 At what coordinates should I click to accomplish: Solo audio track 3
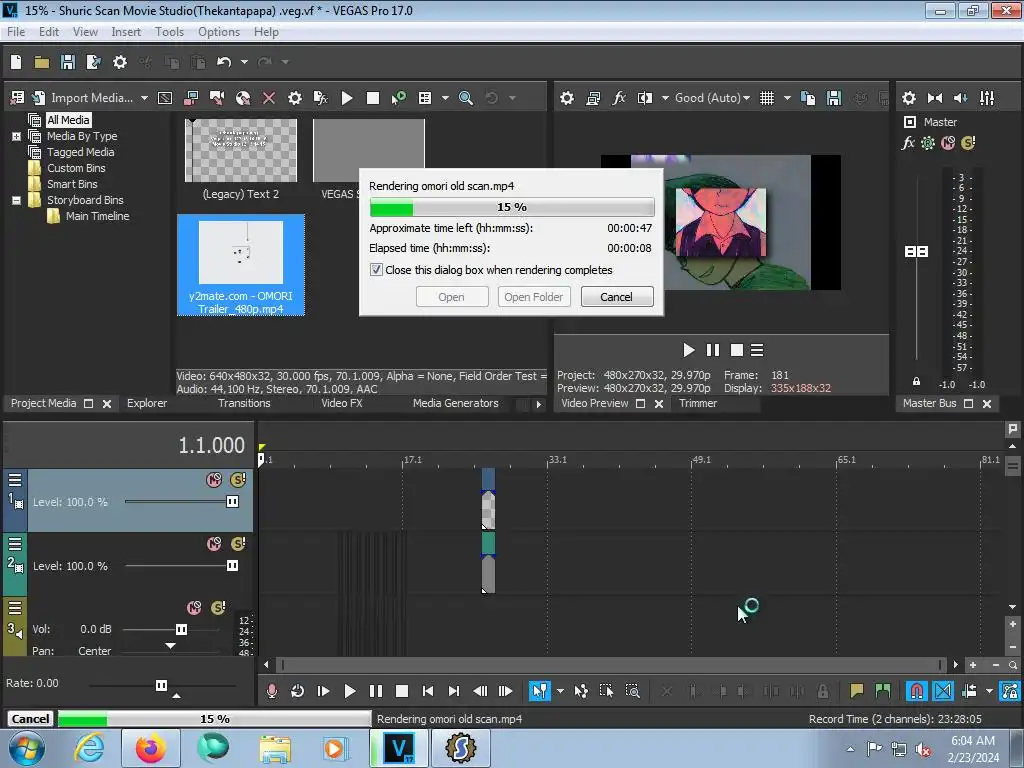point(218,608)
